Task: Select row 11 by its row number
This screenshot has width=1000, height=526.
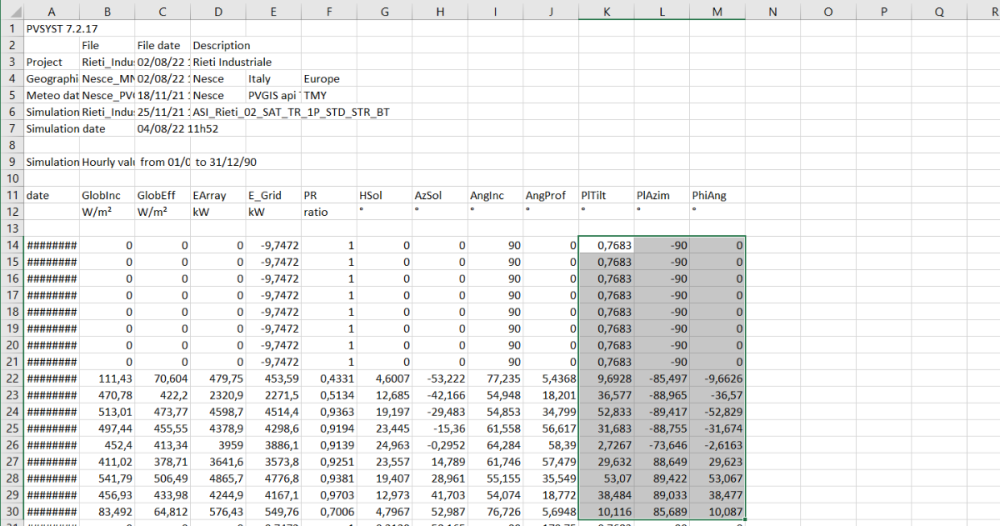Action: [x=12, y=195]
